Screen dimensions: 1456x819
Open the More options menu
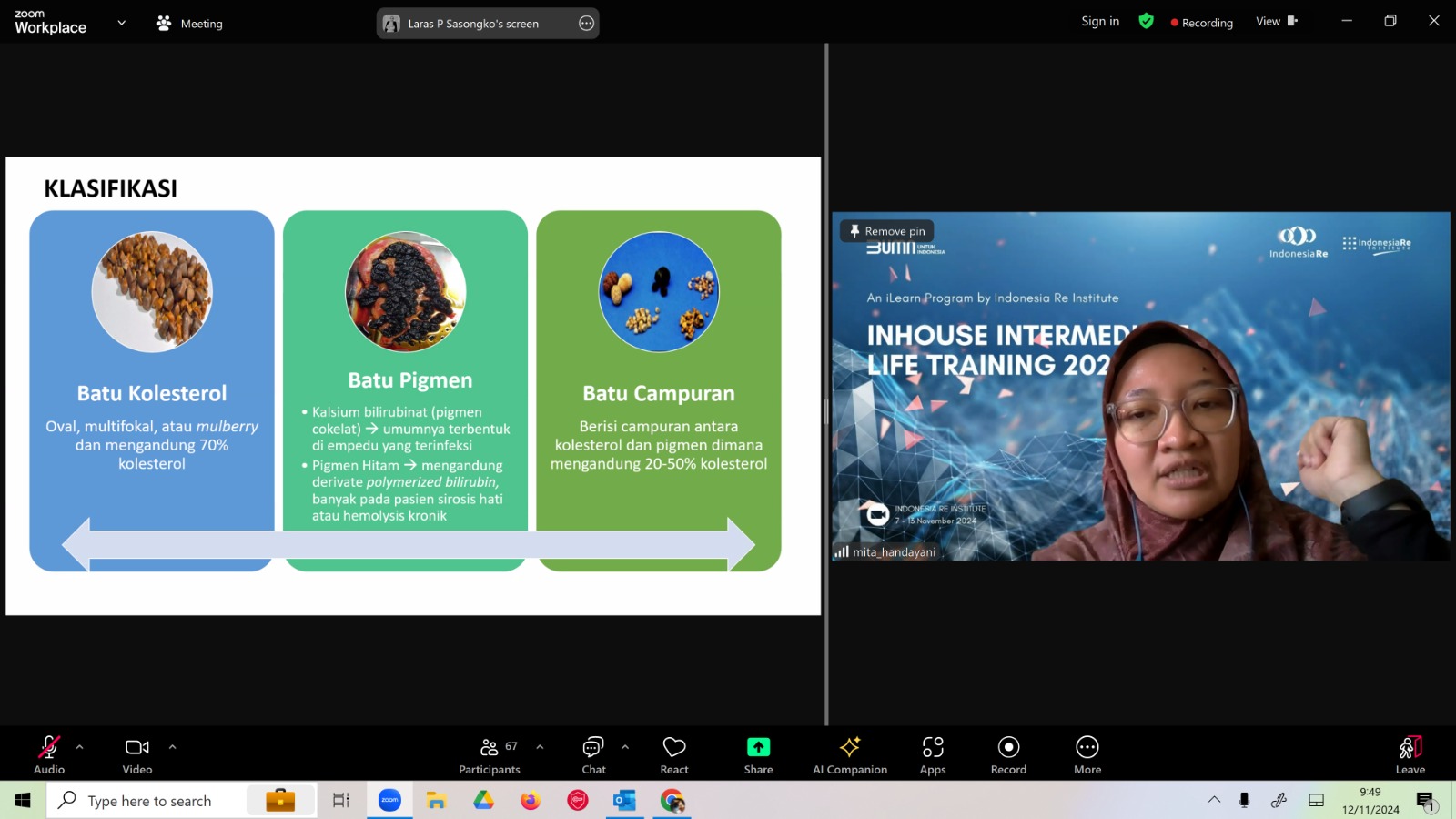click(1087, 755)
